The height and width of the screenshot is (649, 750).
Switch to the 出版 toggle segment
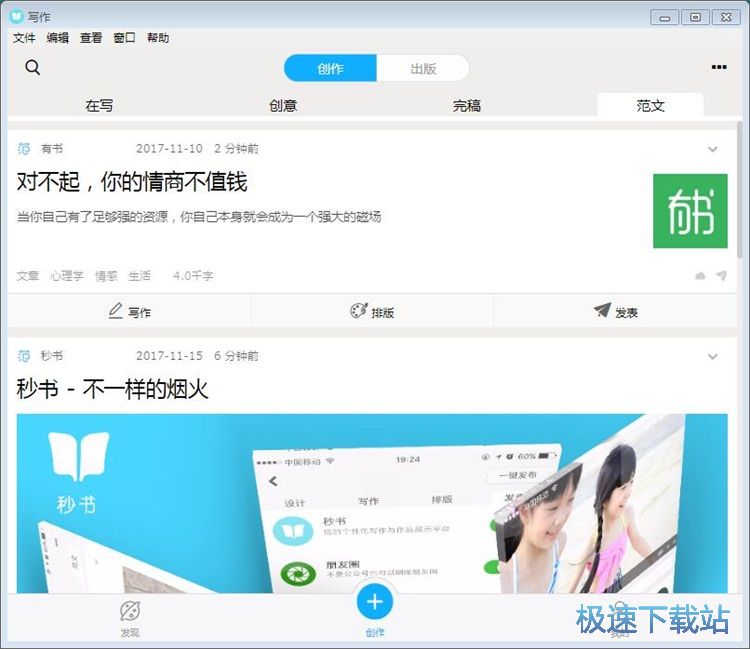pyautogui.click(x=423, y=68)
